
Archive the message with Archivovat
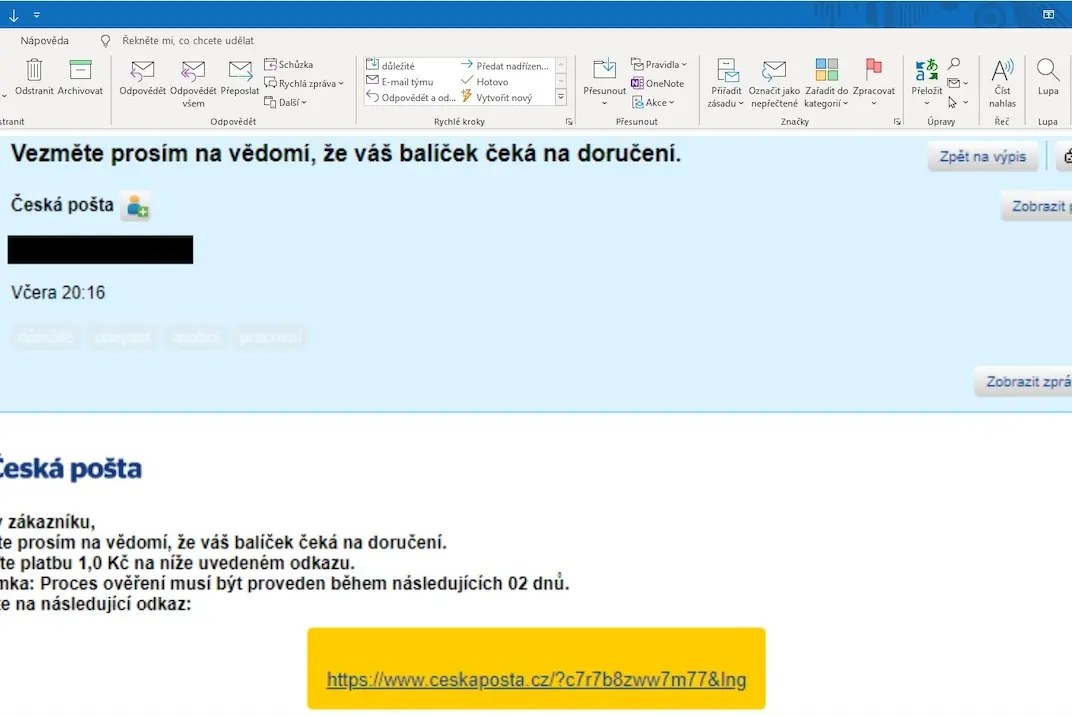[80, 77]
